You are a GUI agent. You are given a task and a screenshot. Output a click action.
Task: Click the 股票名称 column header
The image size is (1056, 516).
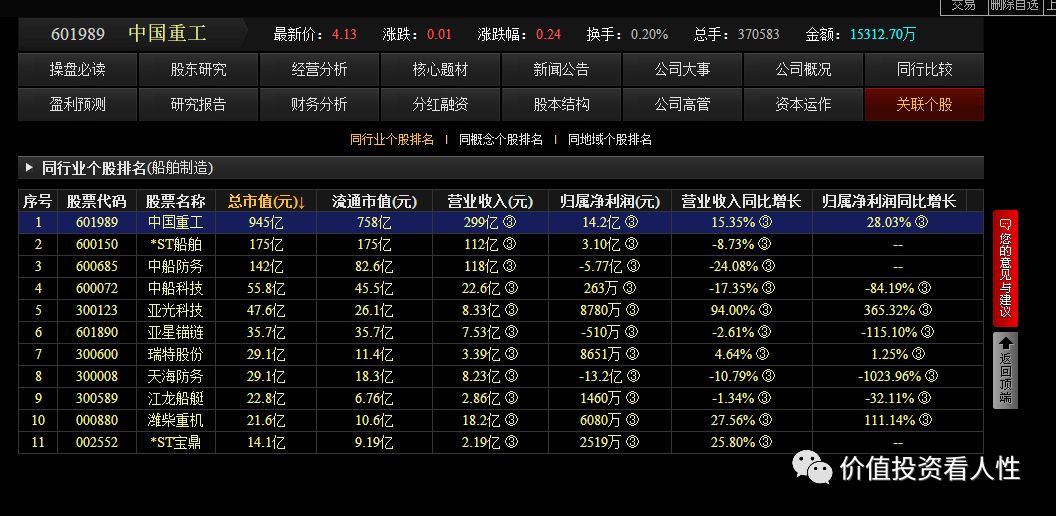(x=176, y=201)
